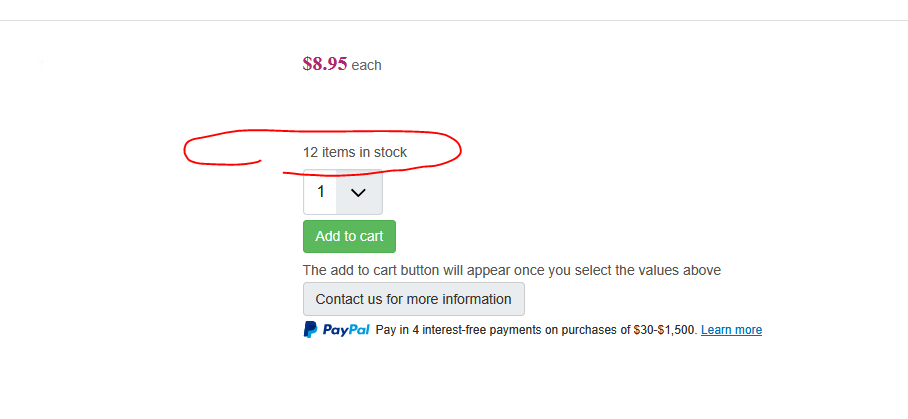The image size is (908, 419).
Task: Click the word "information" on Contact button
Action: (x=477, y=299)
